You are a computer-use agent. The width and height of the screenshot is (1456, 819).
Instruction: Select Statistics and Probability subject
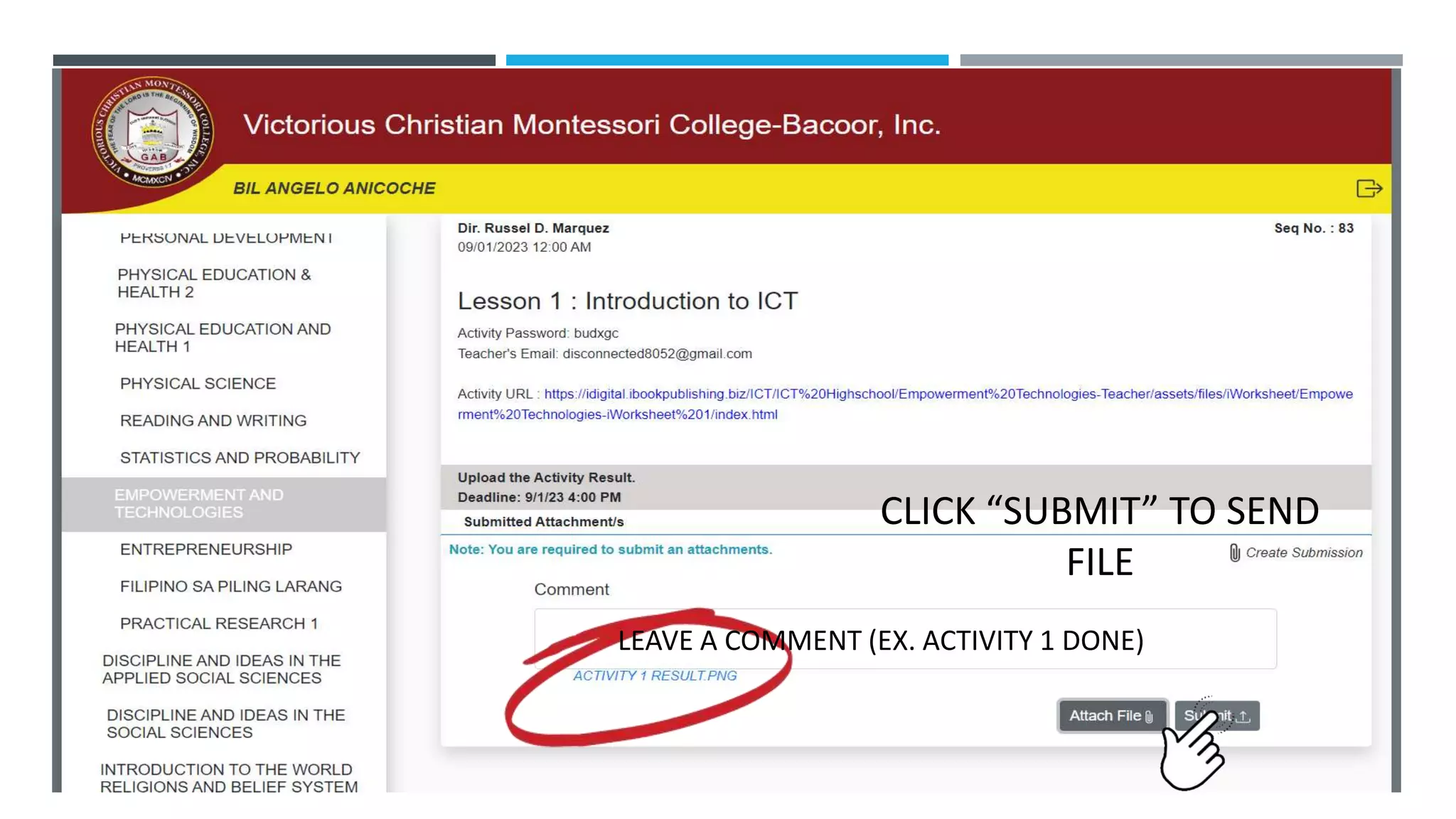click(240, 457)
